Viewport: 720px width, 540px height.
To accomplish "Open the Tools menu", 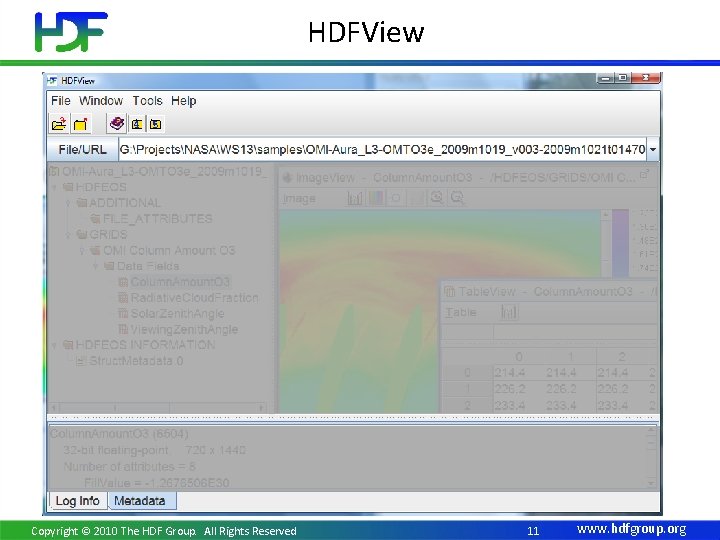I will point(147,101).
